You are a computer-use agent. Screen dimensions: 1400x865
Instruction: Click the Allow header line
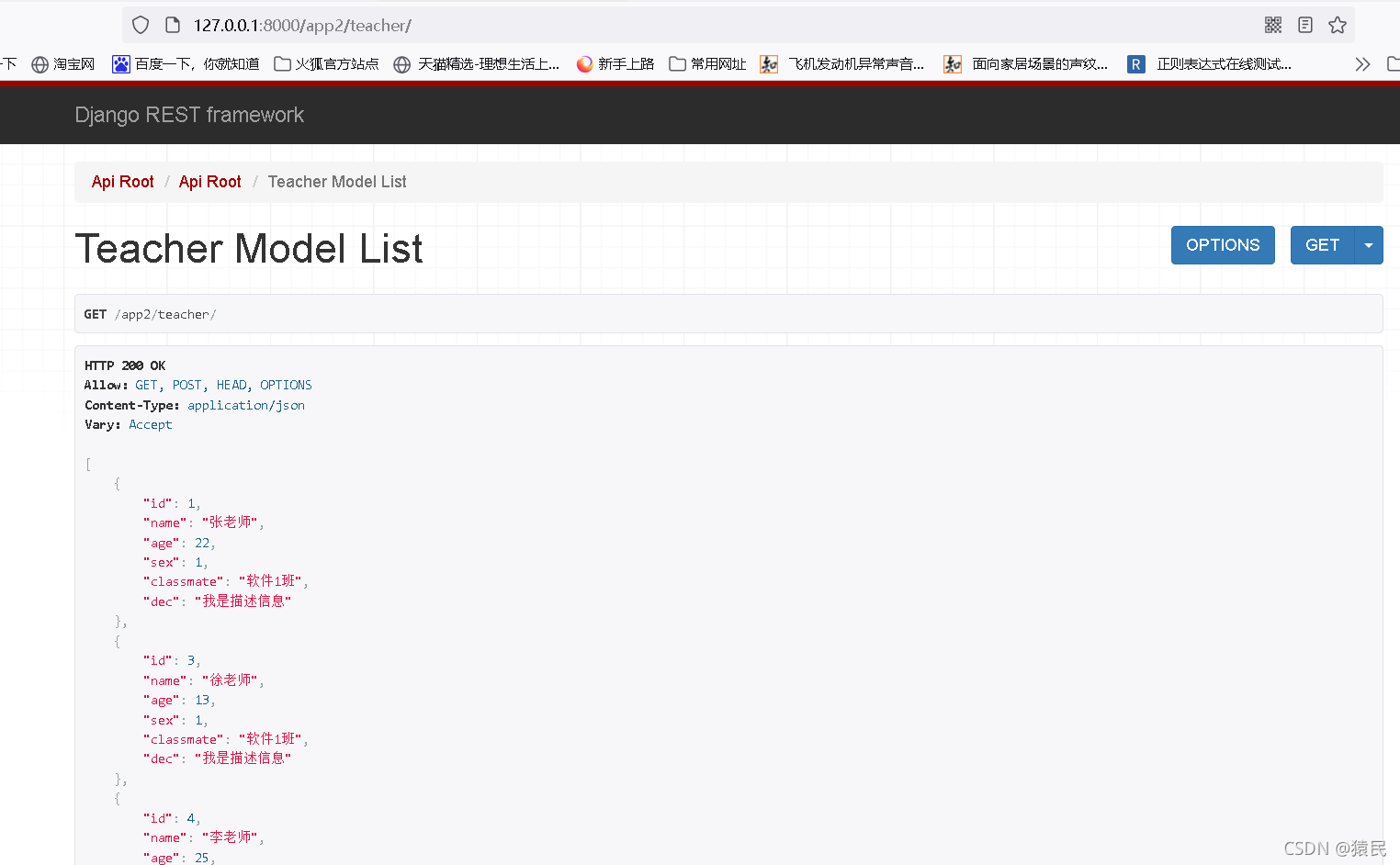[198, 385]
